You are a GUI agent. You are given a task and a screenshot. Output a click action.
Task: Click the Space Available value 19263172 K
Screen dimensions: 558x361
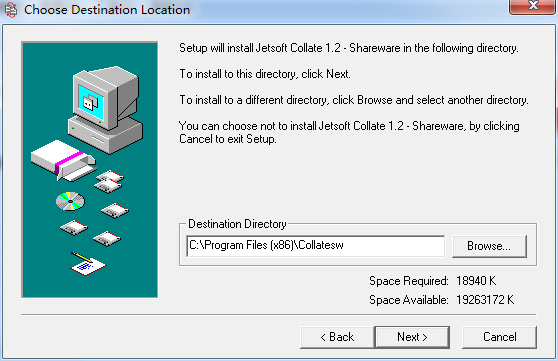[x=485, y=300]
